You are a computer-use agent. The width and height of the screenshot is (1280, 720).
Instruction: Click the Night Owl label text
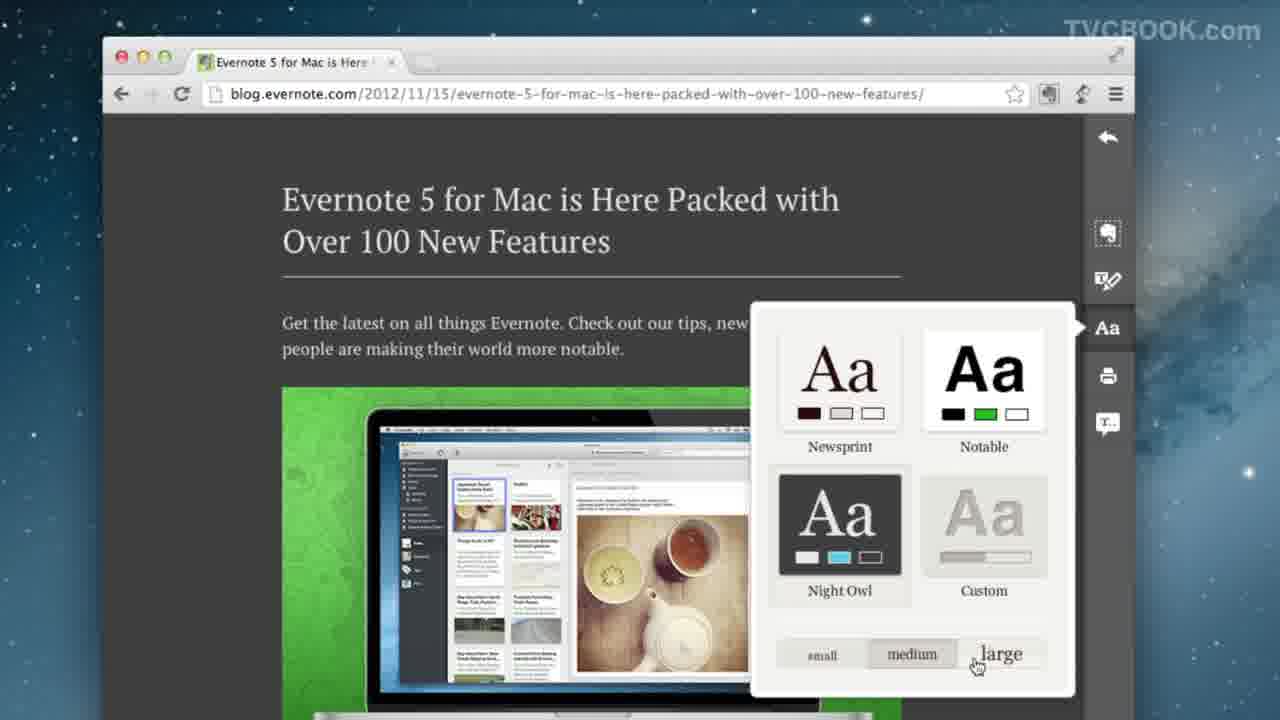[840, 591]
